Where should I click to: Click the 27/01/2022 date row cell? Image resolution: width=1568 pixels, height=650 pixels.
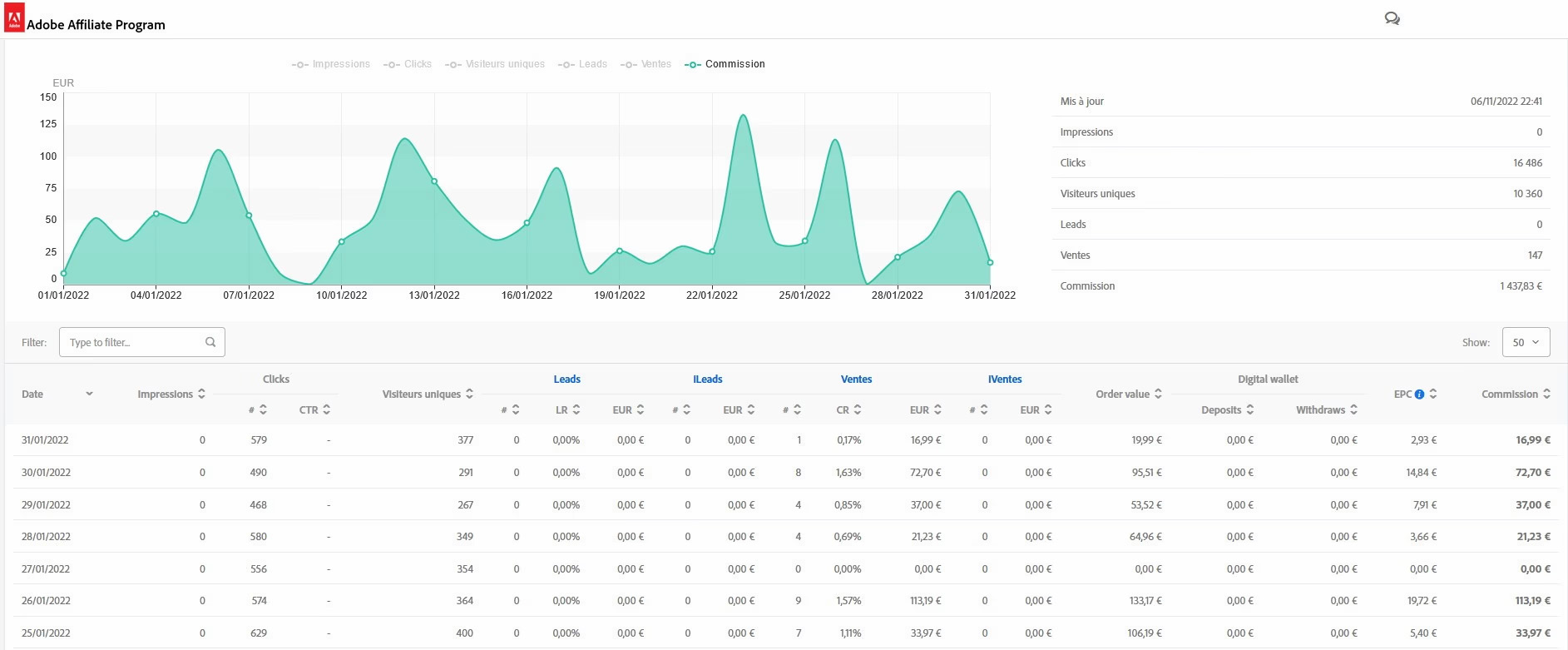46,569
